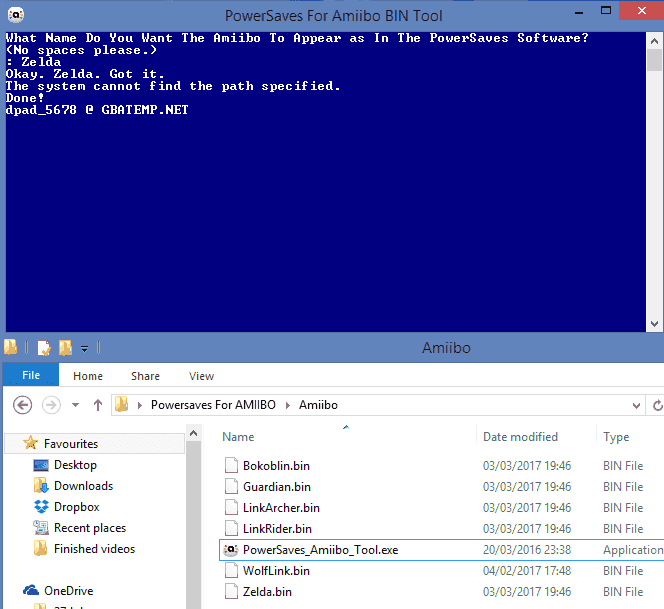Click the console vertical scrollbar thumb

pyautogui.click(x=654, y=60)
